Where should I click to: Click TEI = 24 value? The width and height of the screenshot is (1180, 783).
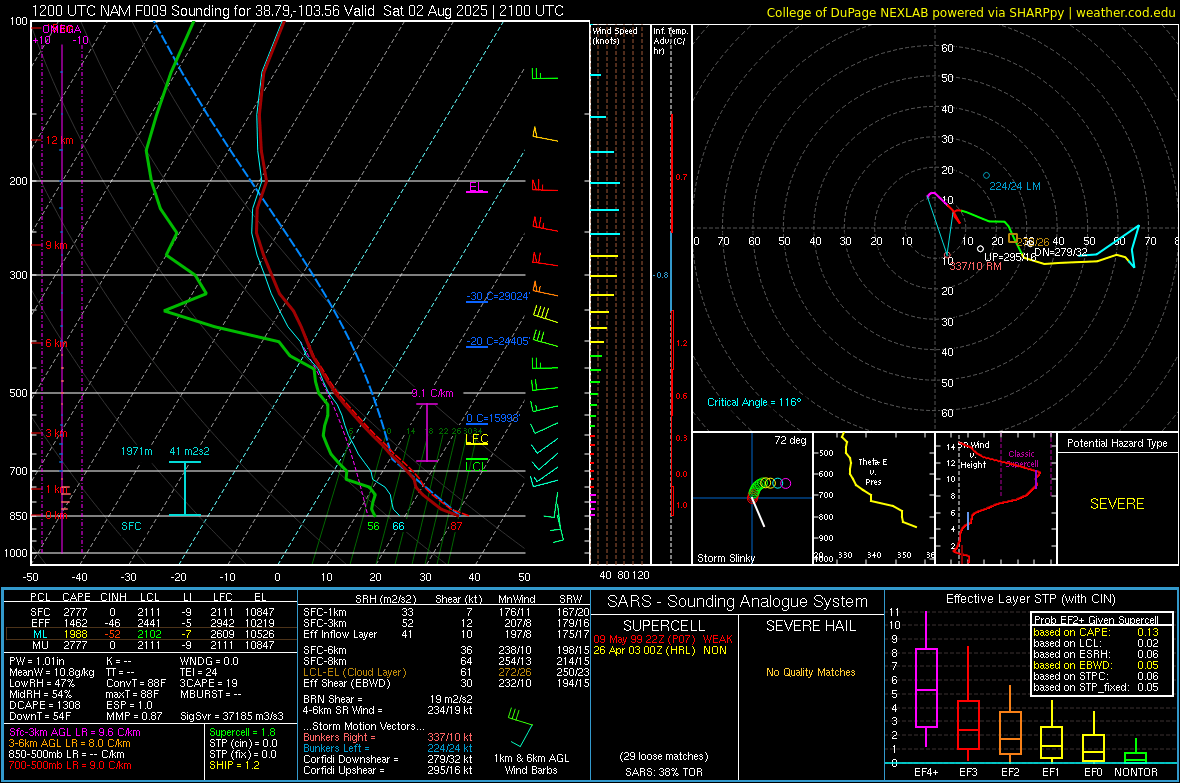click(199, 672)
